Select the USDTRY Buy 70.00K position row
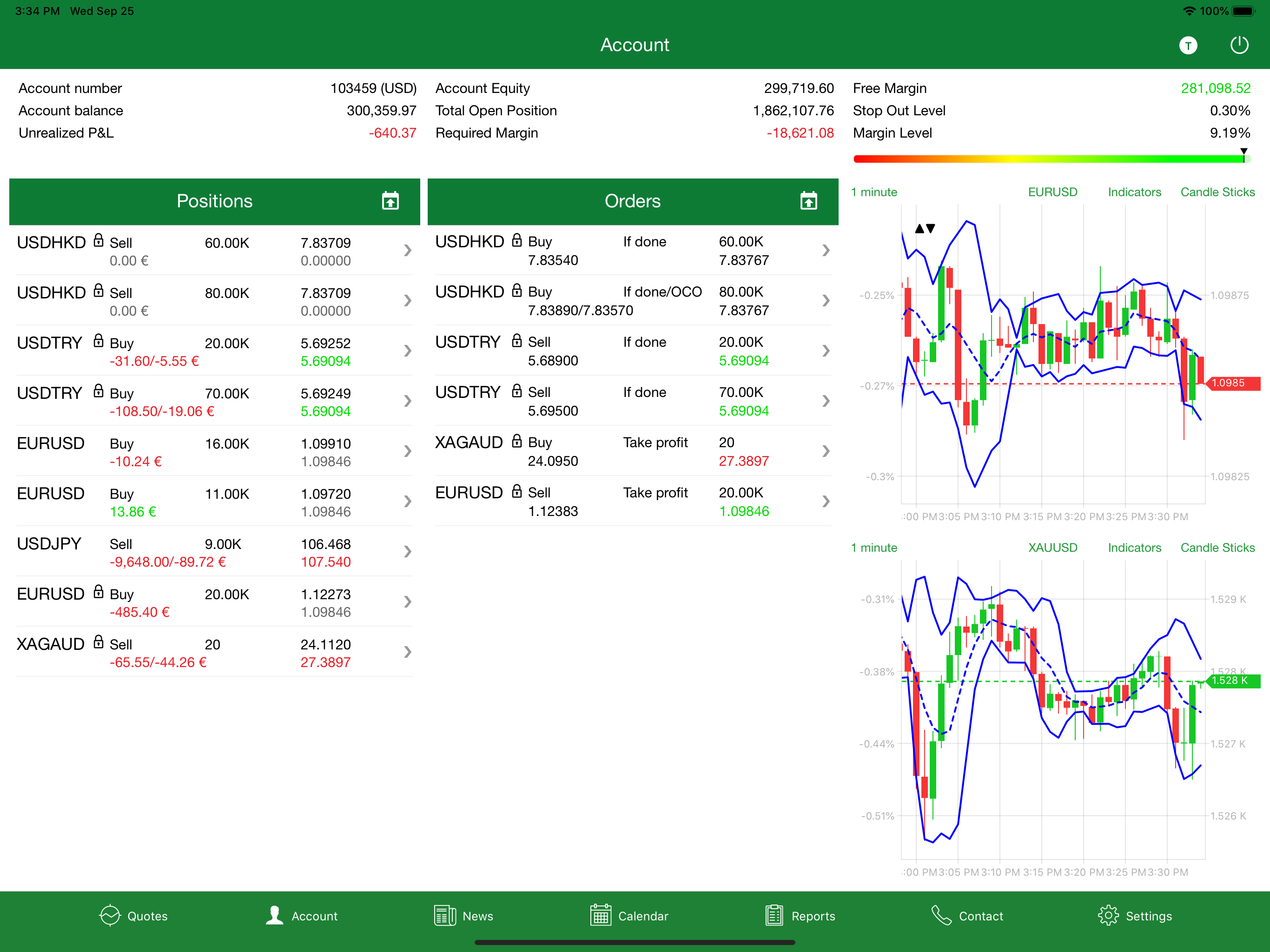Image resolution: width=1270 pixels, height=952 pixels. 214,401
